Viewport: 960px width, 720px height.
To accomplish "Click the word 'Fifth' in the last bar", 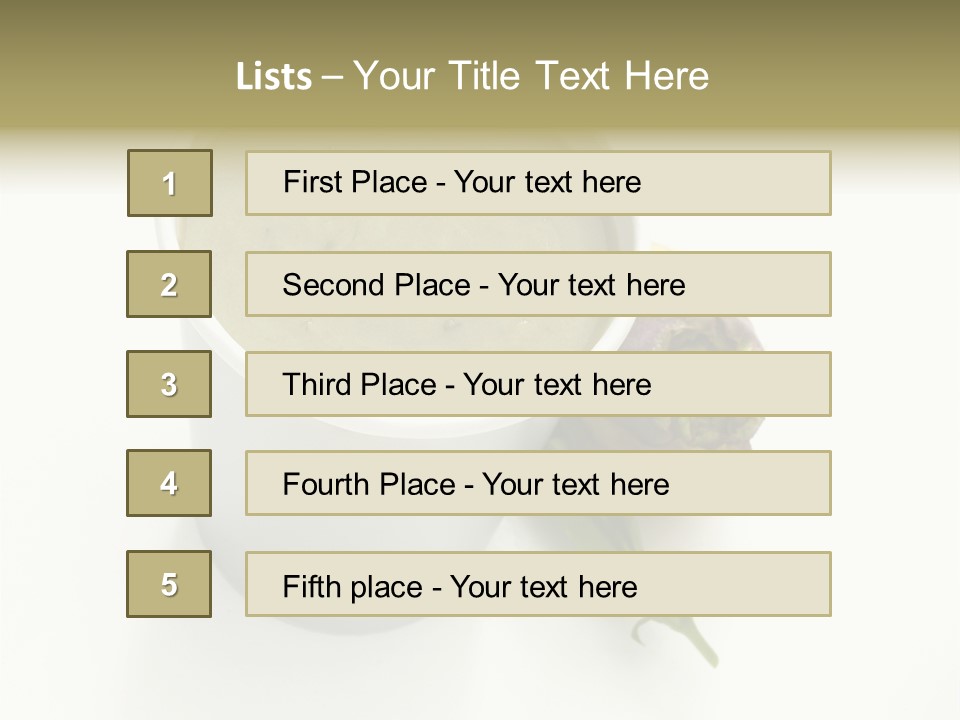I will [x=311, y=587].
